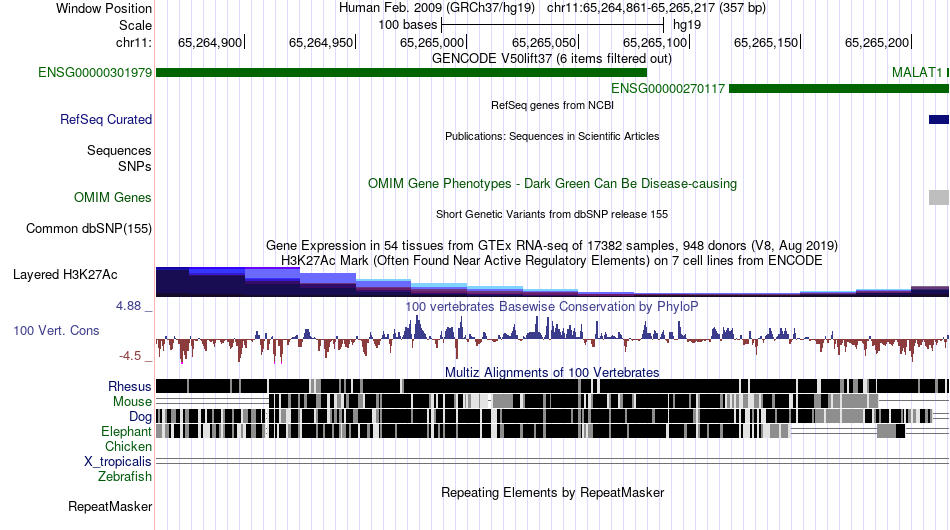950x530 pixels.
Task: Click the MALAT1 gene label
Action: 917,73
